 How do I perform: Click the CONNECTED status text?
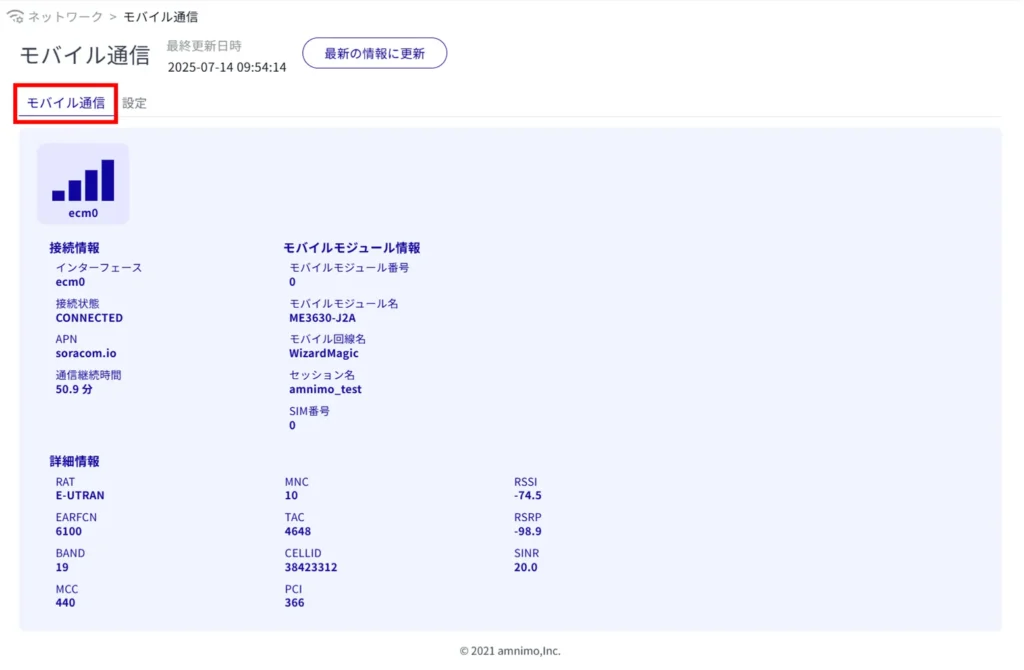[x=89, y=318]
